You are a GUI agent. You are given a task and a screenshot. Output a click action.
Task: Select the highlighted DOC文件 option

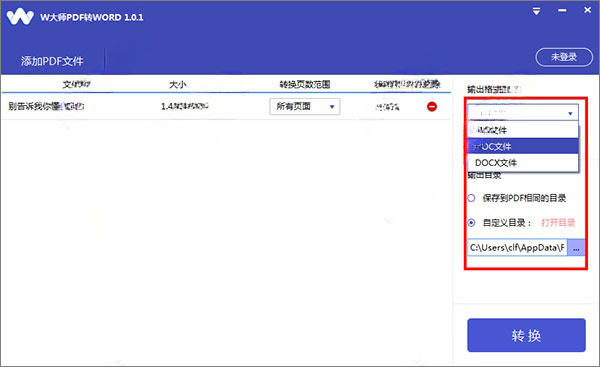coord(523,146)
